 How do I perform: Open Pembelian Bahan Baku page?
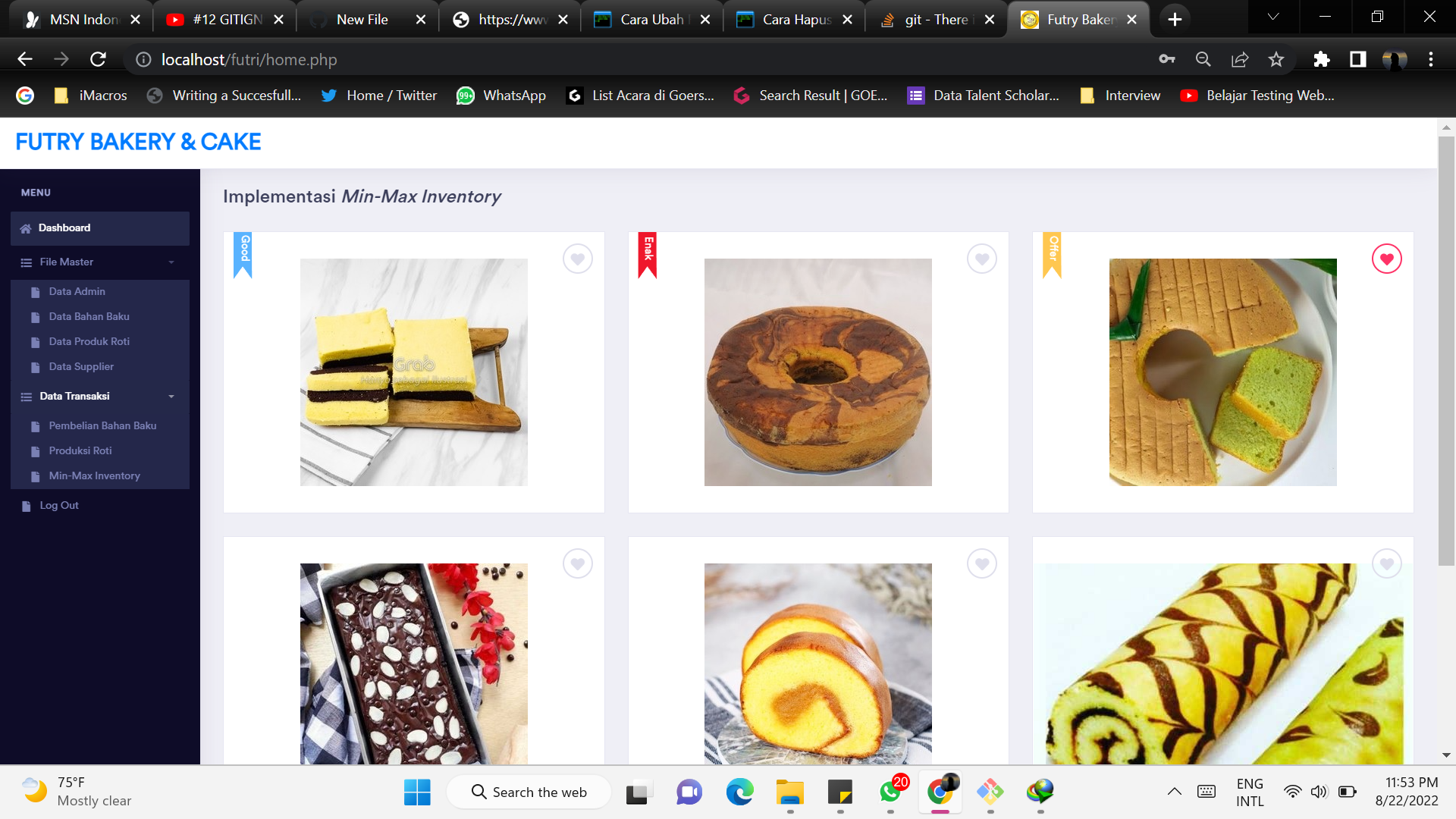(102, 425)
